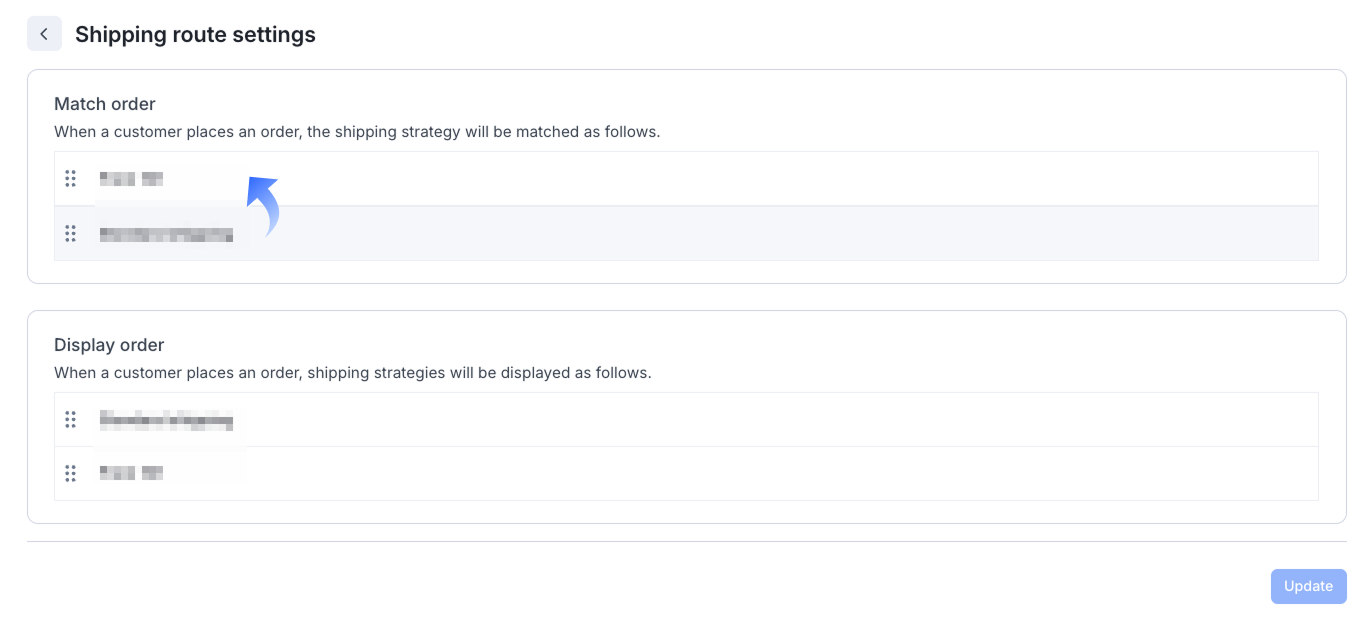
Task: Click blurred name in second Match order row
Action: pos(166,235)
